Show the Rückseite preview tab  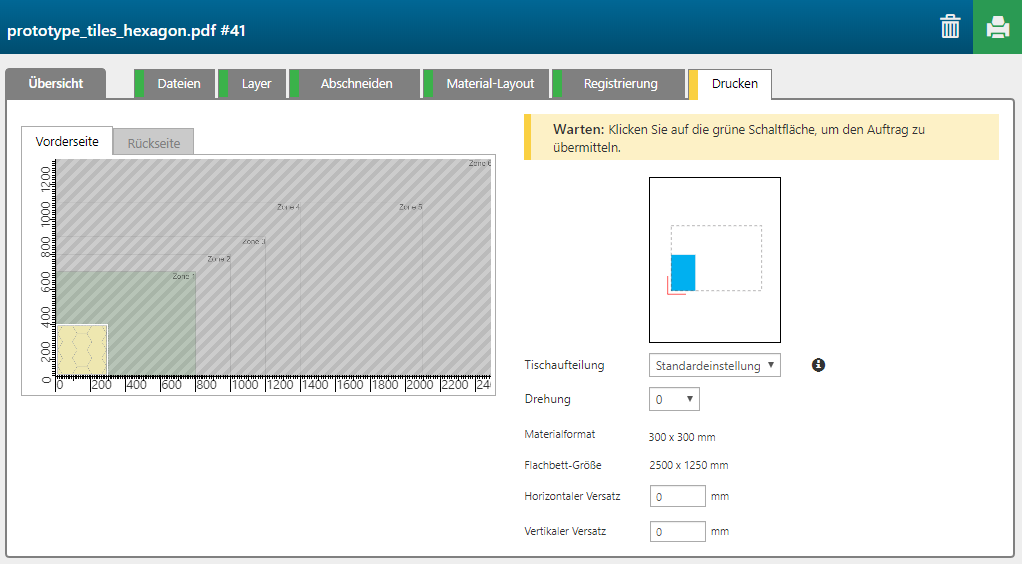154,143
